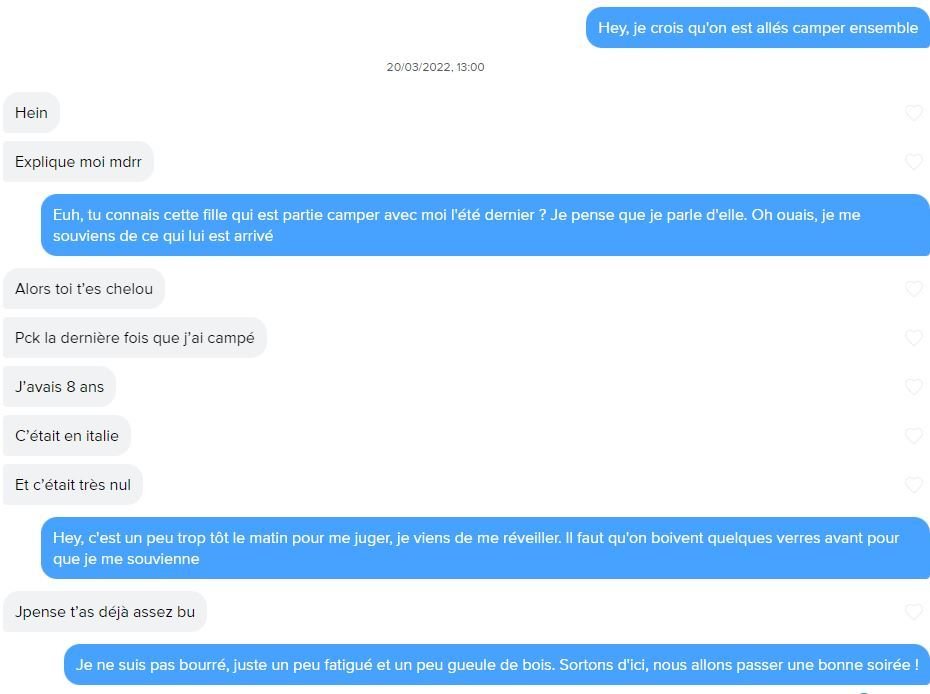The height and width of the screenshot is (694, 930).
Task: Click the "Jpense t'as déjà assez bu" bubble
Action: (105, 612)
